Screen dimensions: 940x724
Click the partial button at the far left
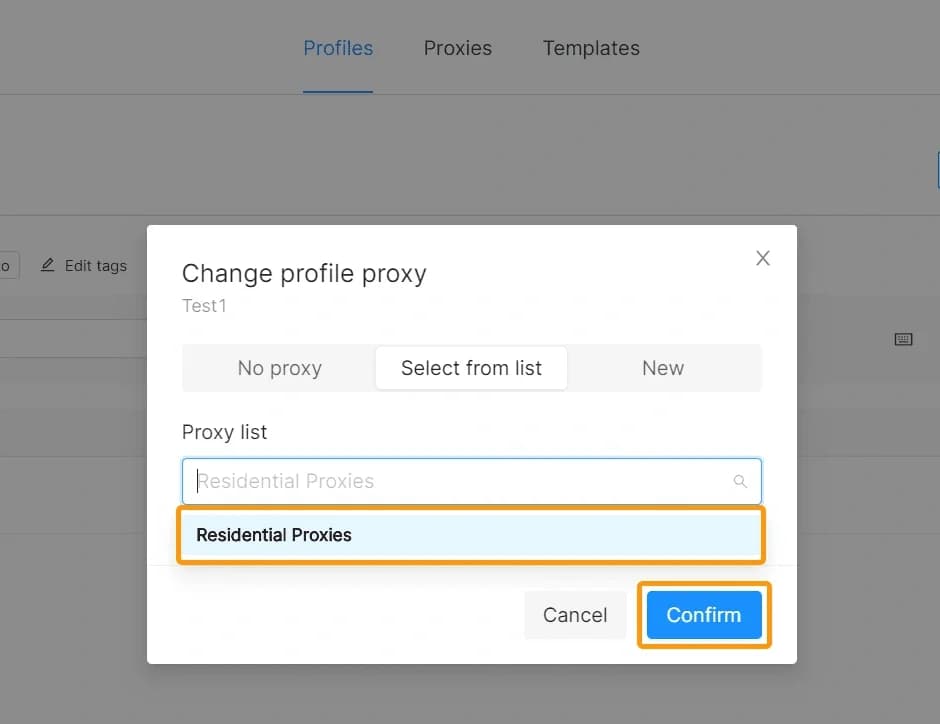5,265
